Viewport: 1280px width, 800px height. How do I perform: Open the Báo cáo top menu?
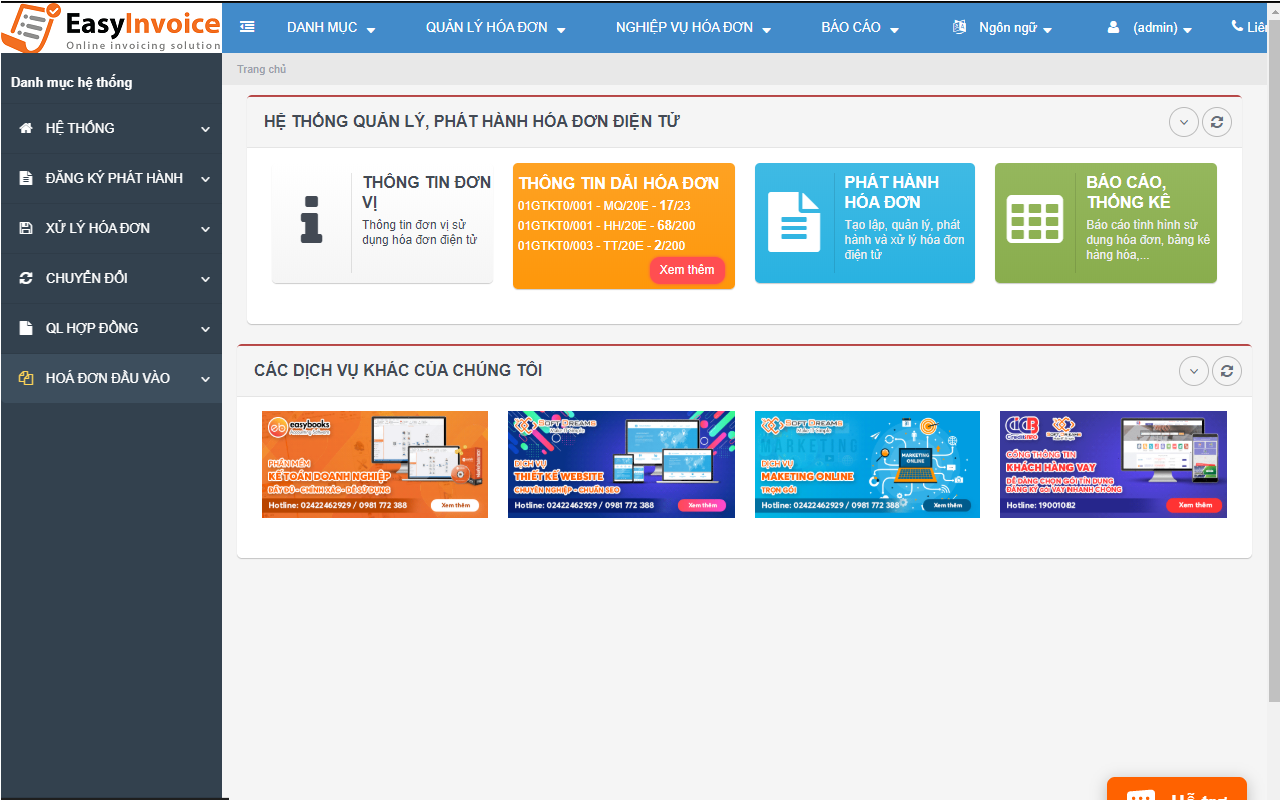[x=859, y=28]
